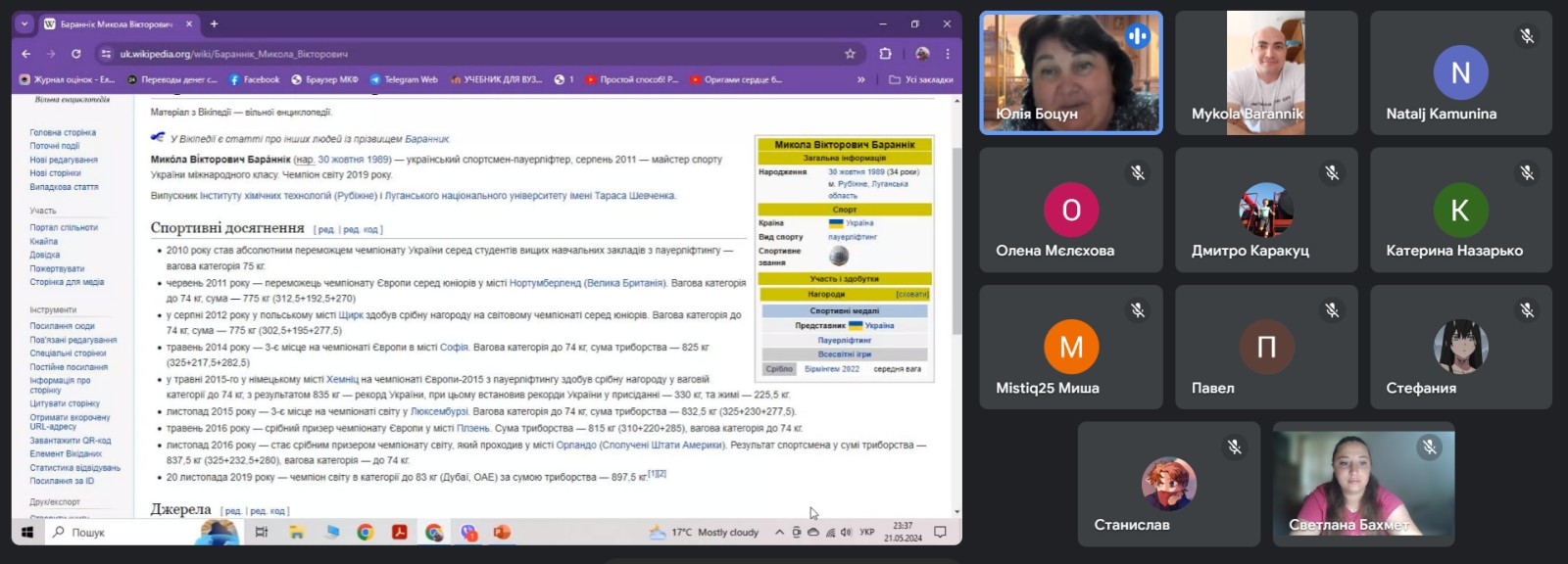The height and width of the screenshot is (564, 1568).
Task: Open Adobe Acrobat from the taskbar
Action: tap(400, 533)
